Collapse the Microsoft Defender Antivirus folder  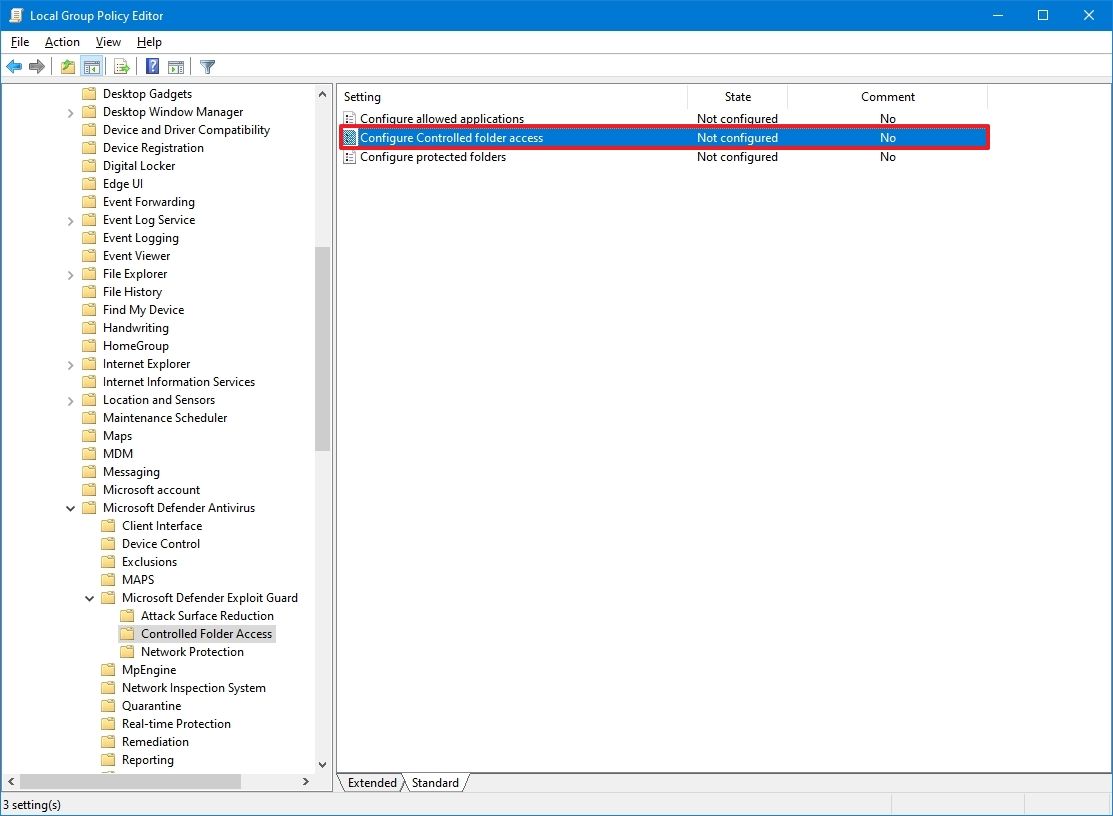(69, 507)
